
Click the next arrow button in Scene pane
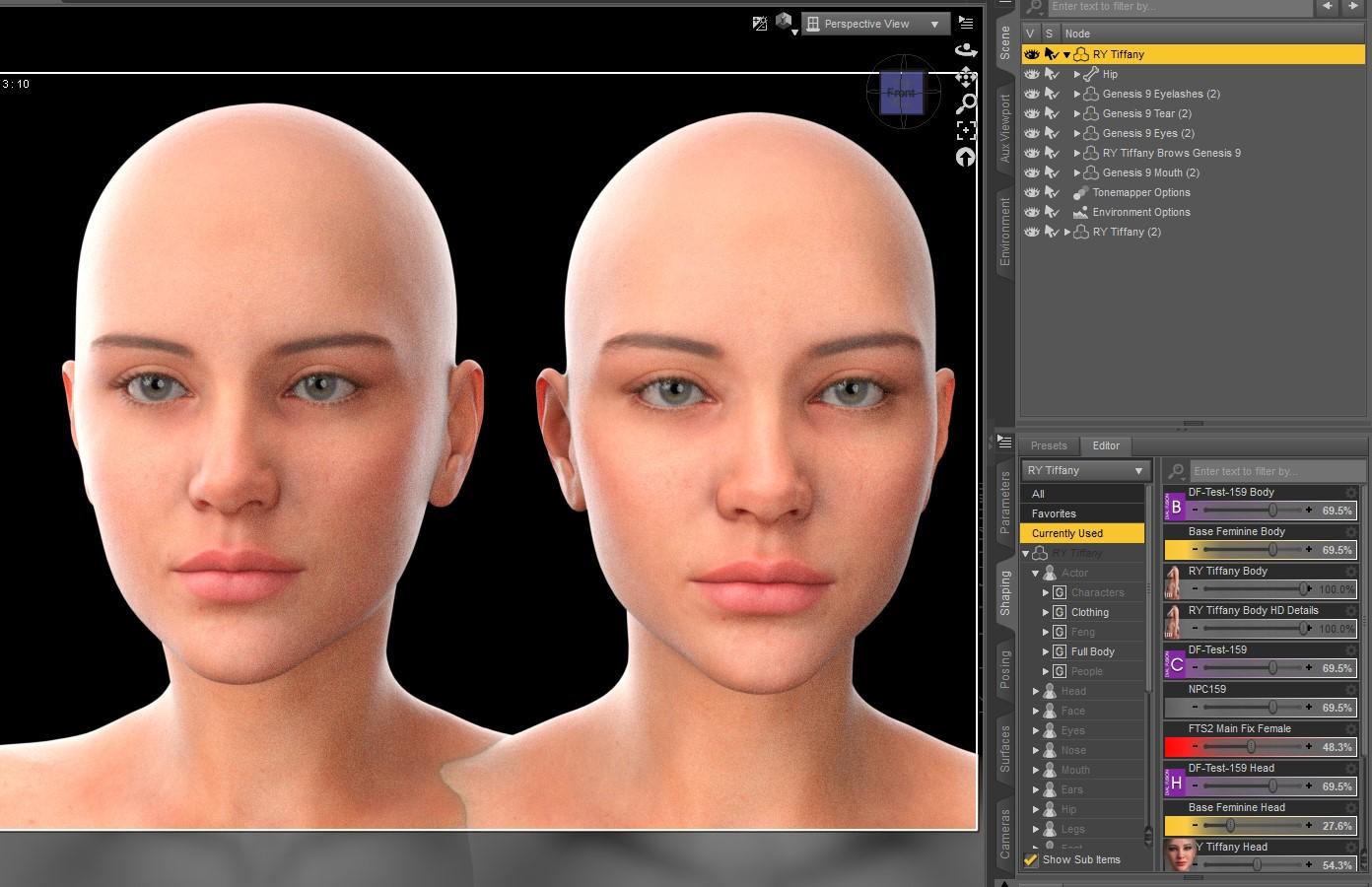pyautogui.click(x=1353, y=6)
